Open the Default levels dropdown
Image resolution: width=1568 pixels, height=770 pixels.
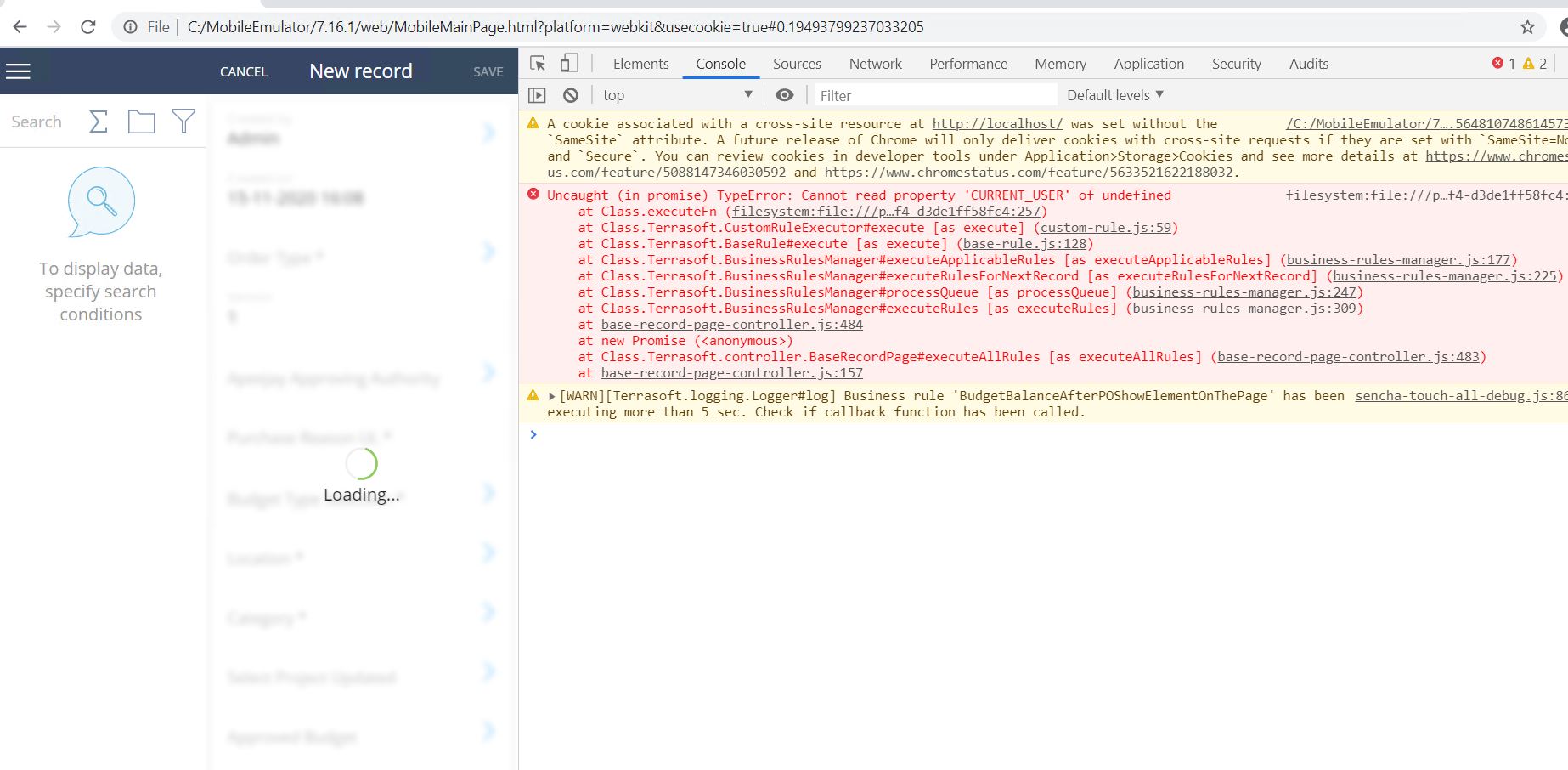click(x=1114, y=94)
